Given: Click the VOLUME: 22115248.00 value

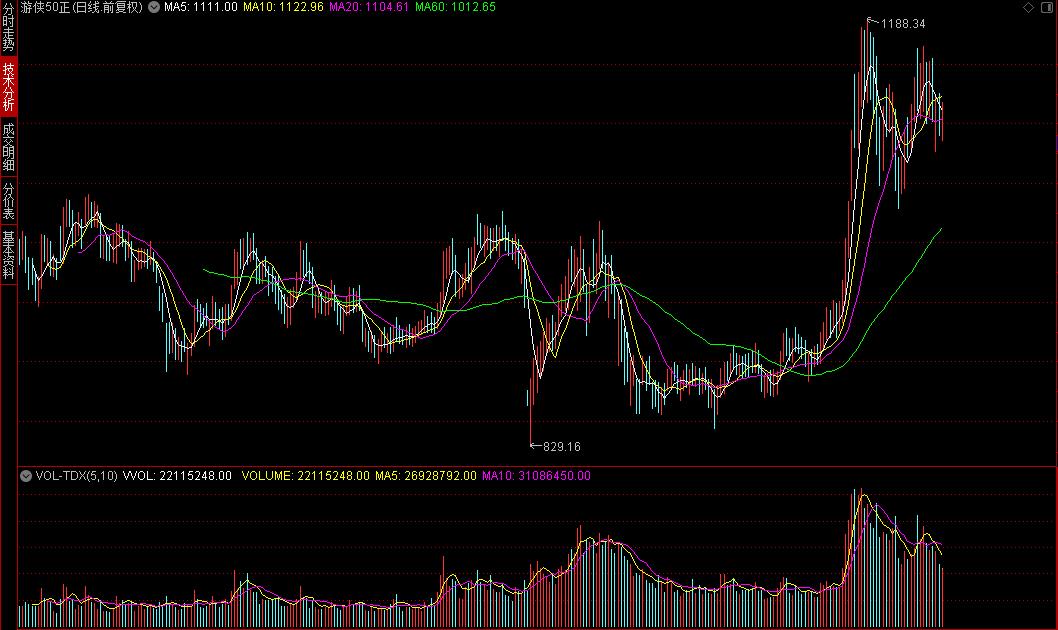Looking at the screenshot, I should click(306, 476).
